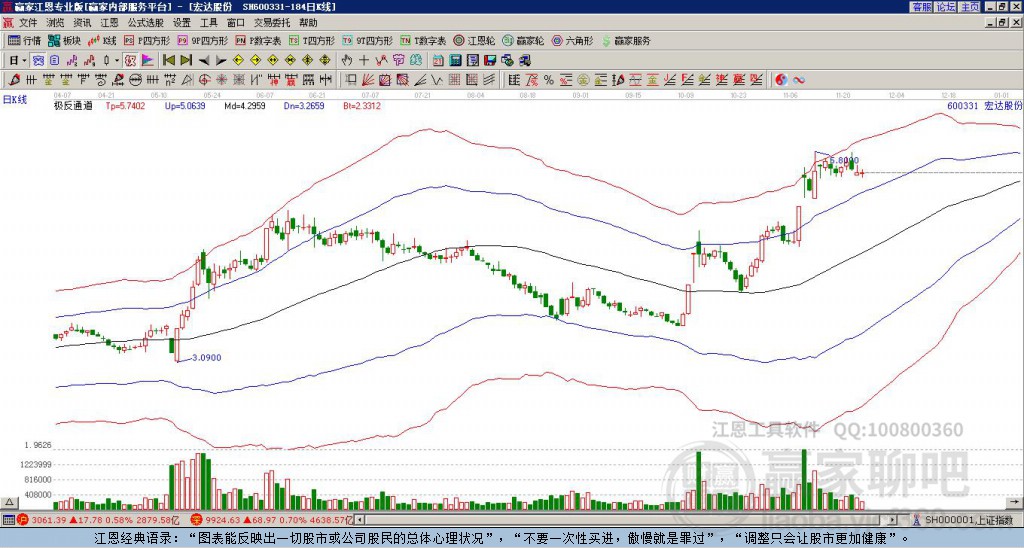Click the 节 solar term icon

coord(398,61)
